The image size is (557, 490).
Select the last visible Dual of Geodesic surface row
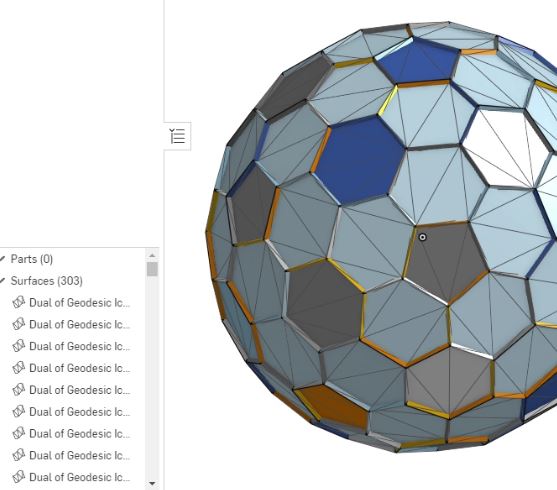72,477
